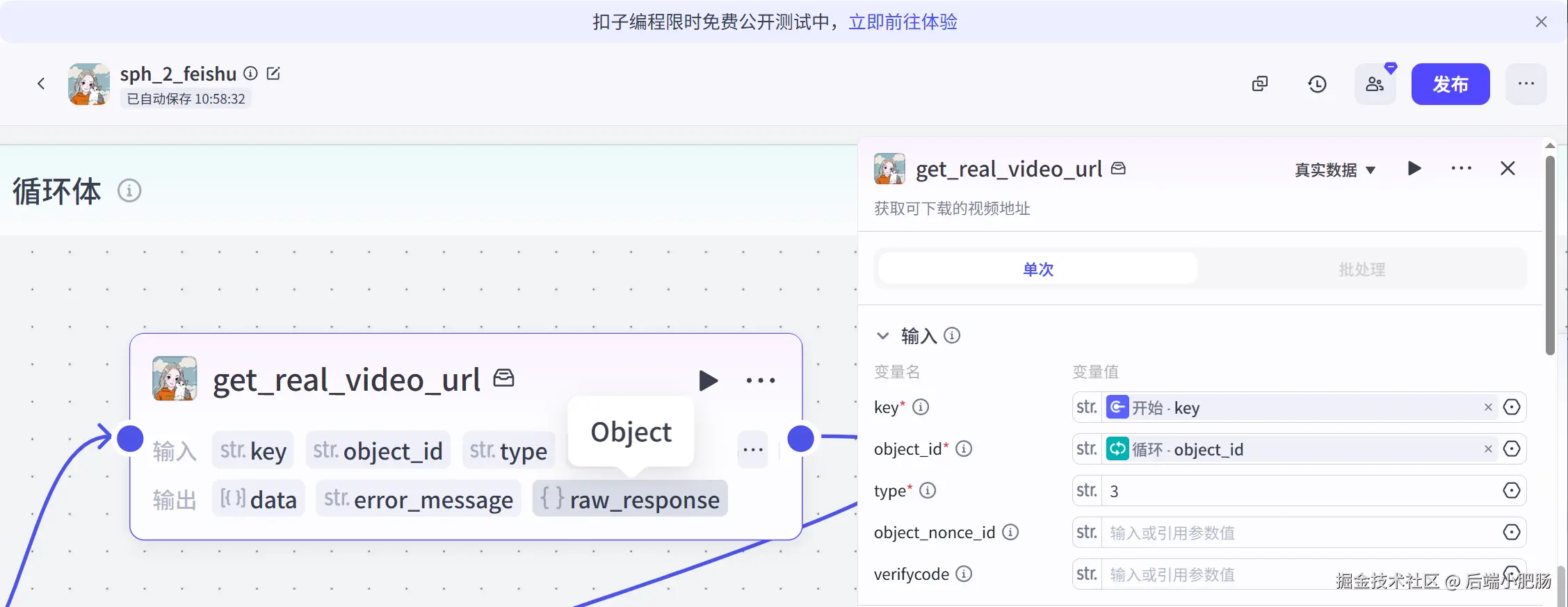Open variable picker for key field
This screenshot has height=607, width=1568.
coord(1512,407)
